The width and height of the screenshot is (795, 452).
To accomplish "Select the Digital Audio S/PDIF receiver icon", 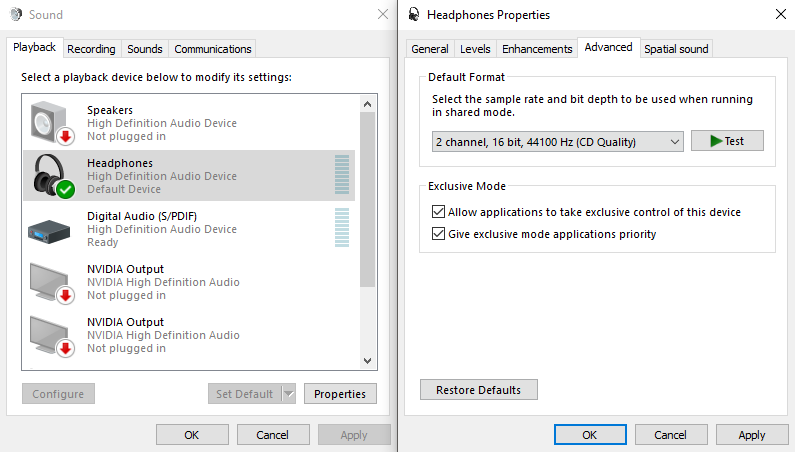I will pos(49,231).
